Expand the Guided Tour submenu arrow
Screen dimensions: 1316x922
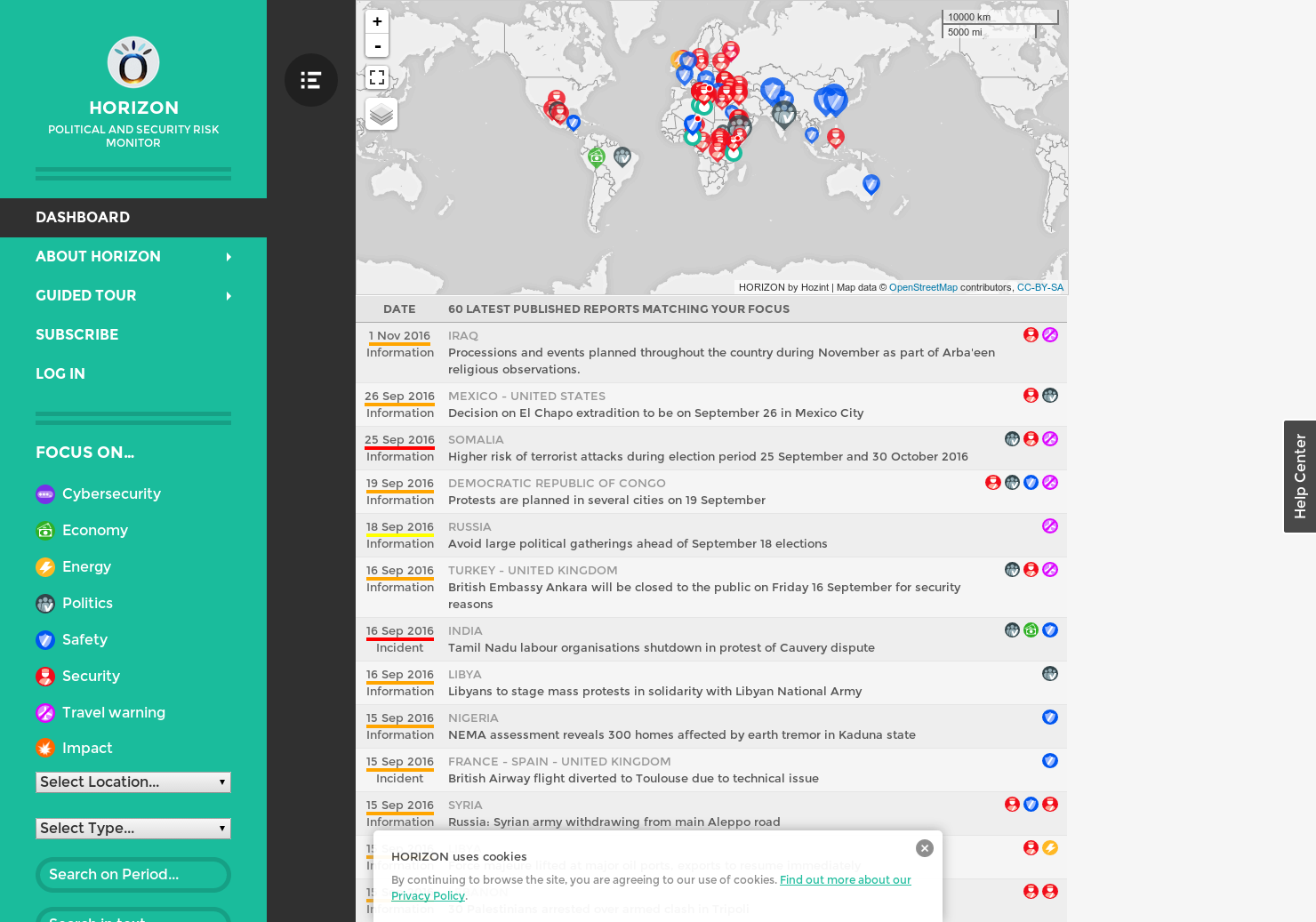pos(229,296)
